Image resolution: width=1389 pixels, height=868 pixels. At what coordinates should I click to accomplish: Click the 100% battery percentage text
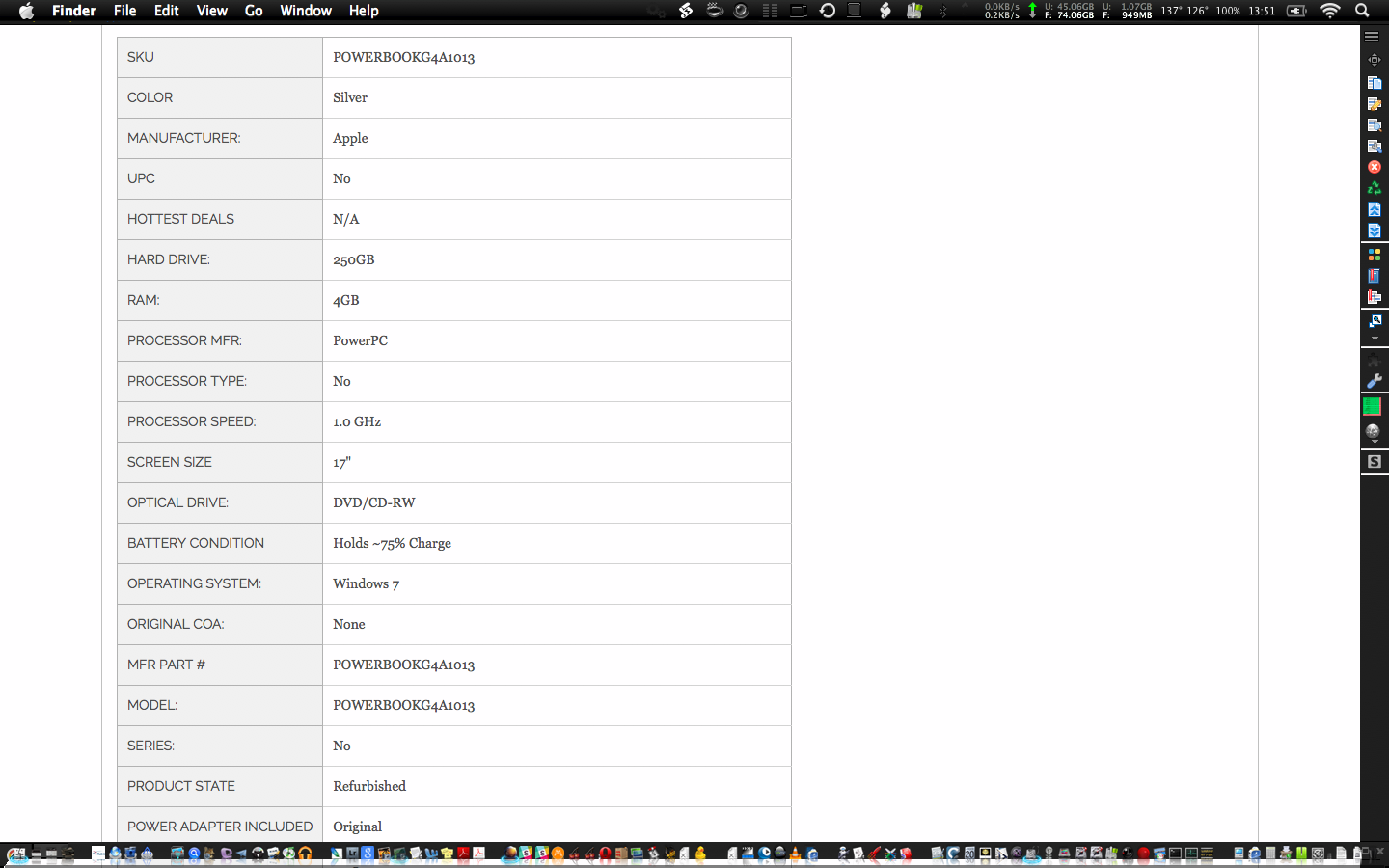1228,11
